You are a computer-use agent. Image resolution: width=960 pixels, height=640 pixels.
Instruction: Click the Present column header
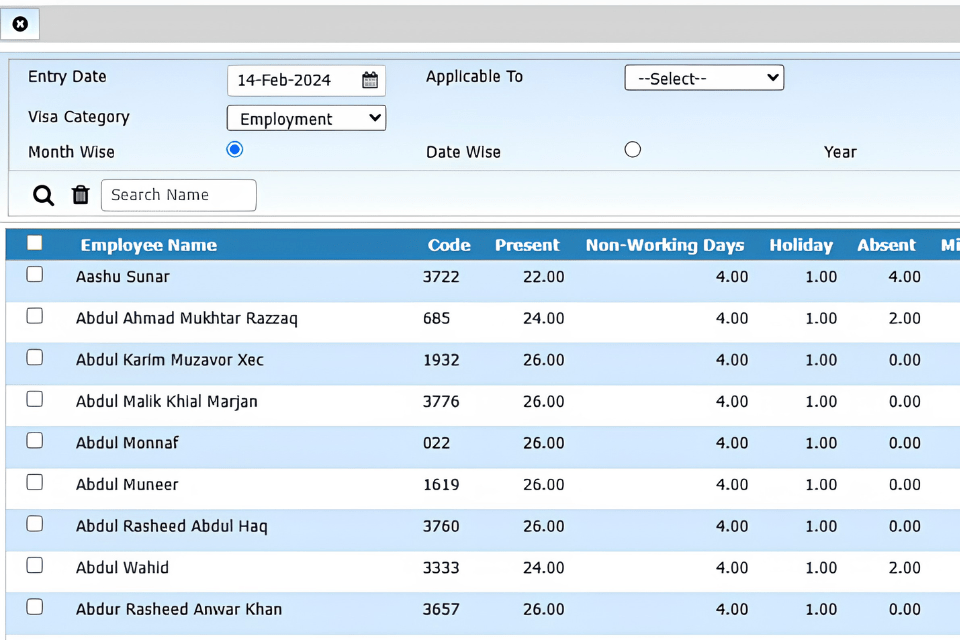pos(527,245)
